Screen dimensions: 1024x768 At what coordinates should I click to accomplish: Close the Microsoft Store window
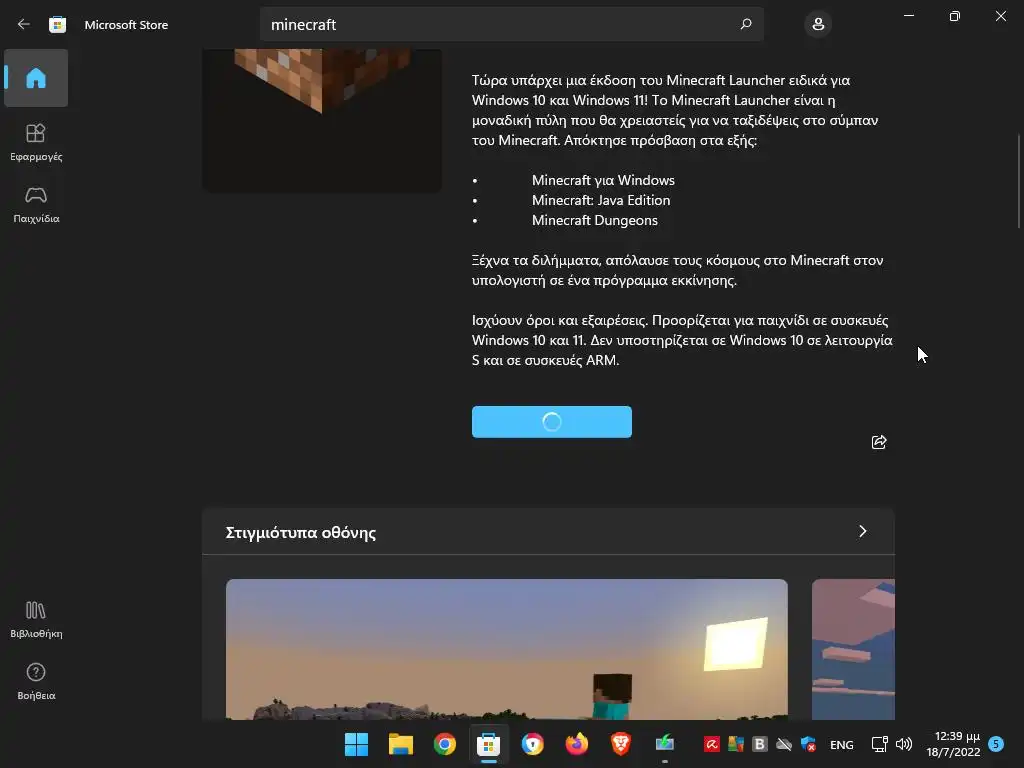pos(1000,16)
